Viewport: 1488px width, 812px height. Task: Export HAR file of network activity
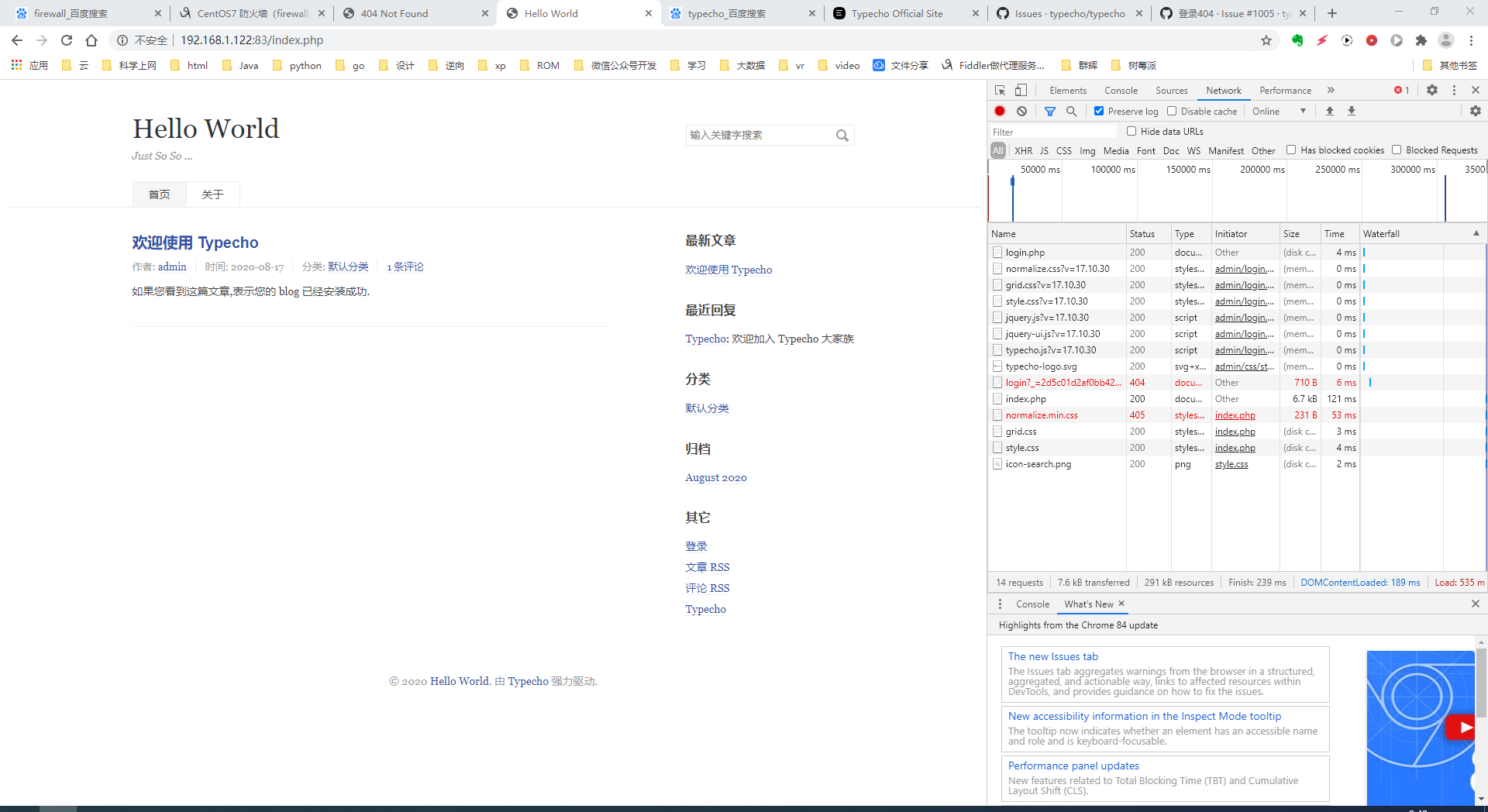point(1352,111)
